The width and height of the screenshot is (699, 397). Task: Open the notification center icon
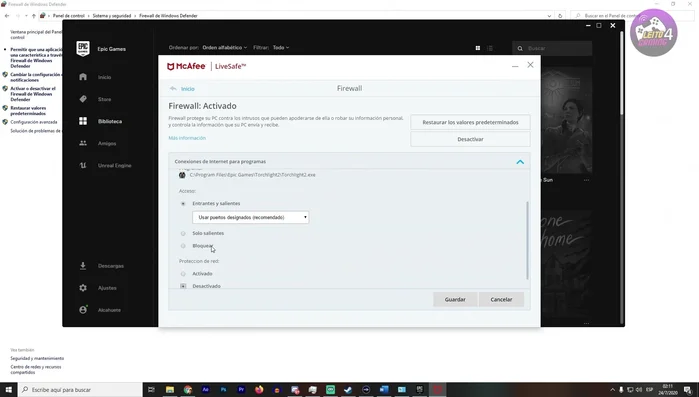point(688,390)
